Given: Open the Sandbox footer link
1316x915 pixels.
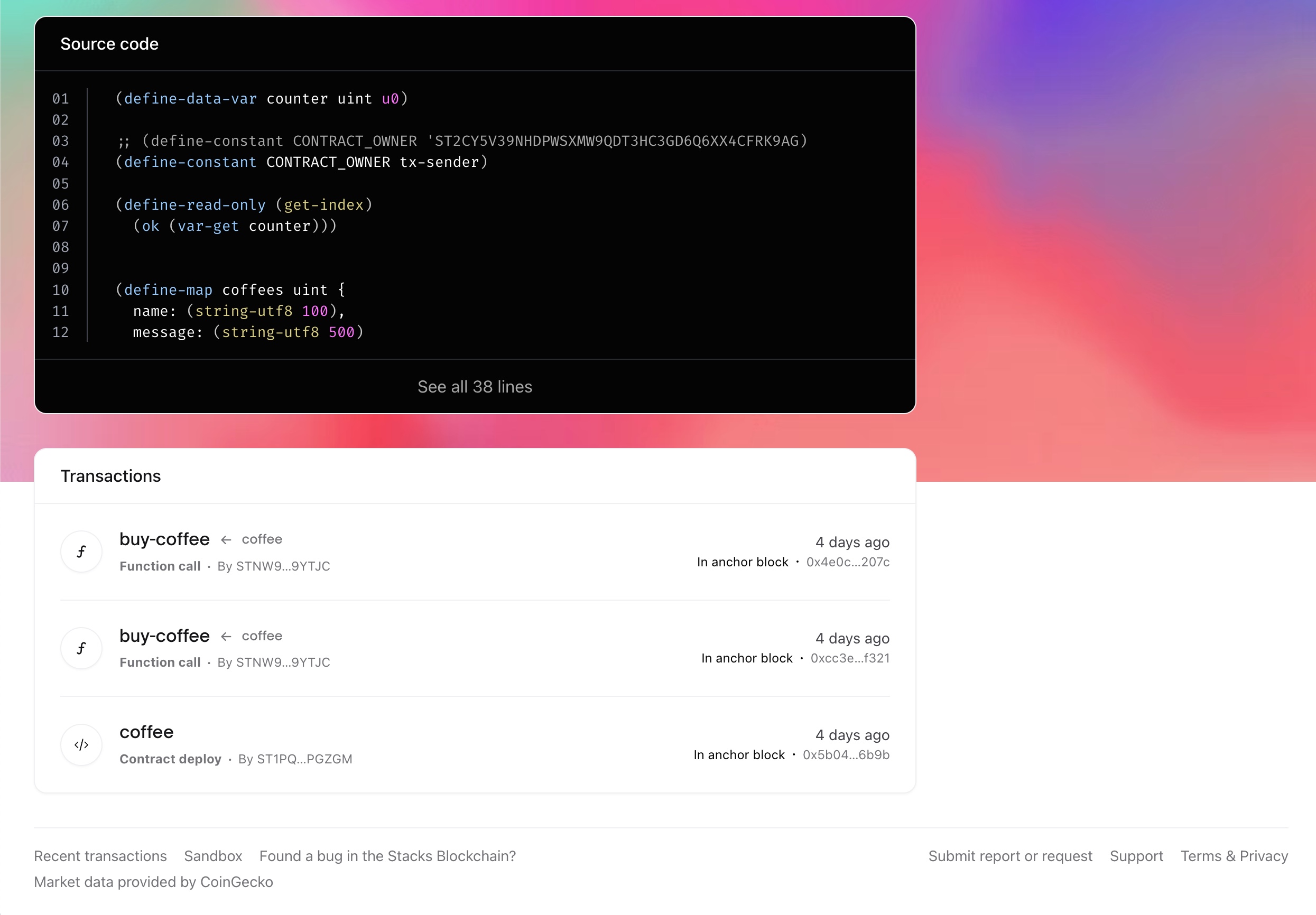Looking at the screenshot, I should click(212, 855).
